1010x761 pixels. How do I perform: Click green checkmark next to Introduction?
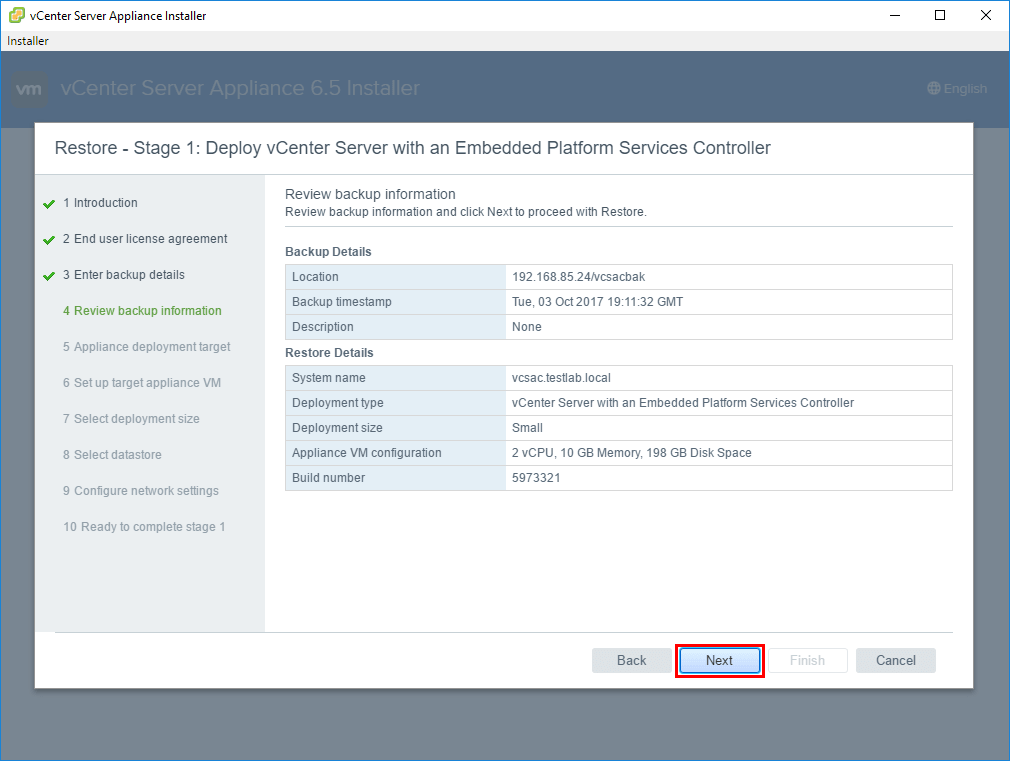pyautogui.click(x=49, y=204)
